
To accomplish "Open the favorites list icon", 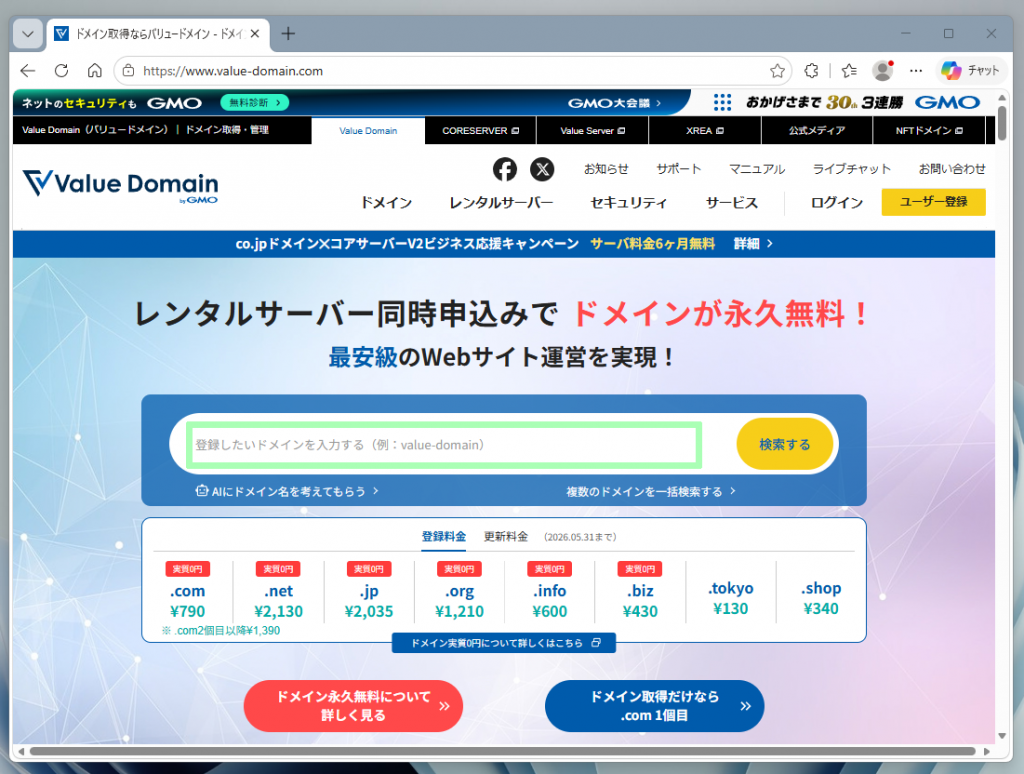I will (849, 71).
